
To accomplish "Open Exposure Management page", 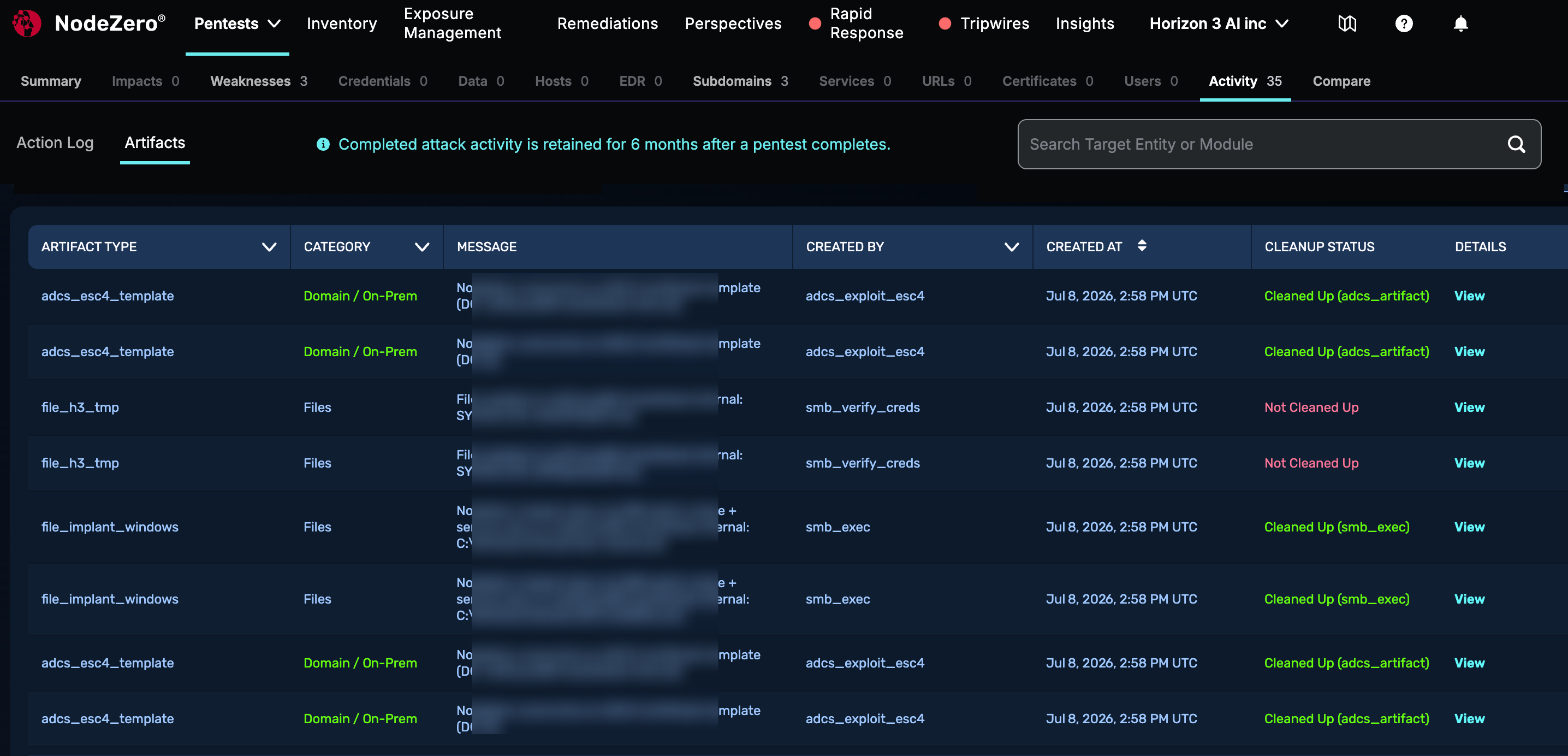I will point(452,23).
